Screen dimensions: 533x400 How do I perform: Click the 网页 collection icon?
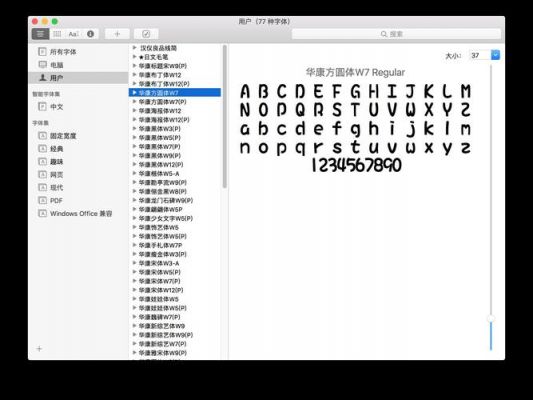pyautogui.click(x=42, y=174)
